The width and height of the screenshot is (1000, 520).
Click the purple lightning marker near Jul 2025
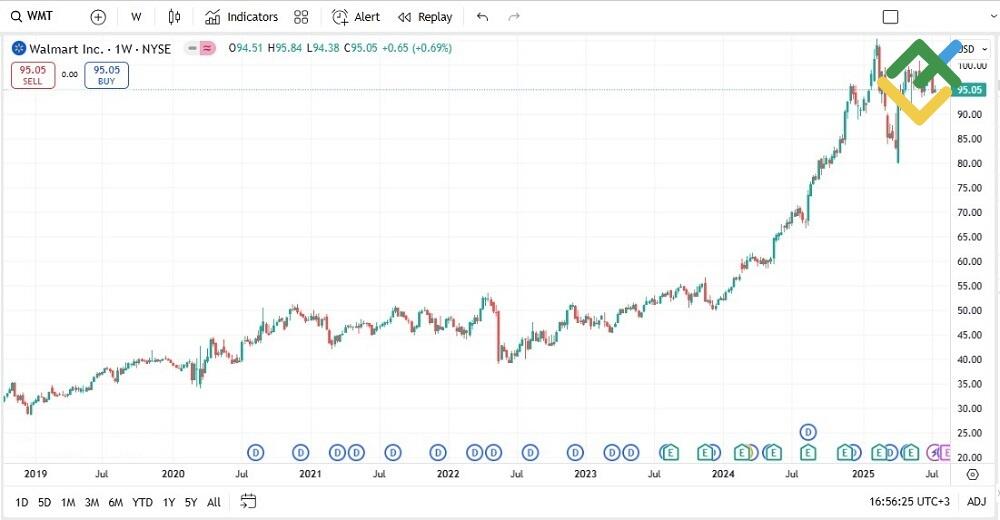click(x=934, y=453)
